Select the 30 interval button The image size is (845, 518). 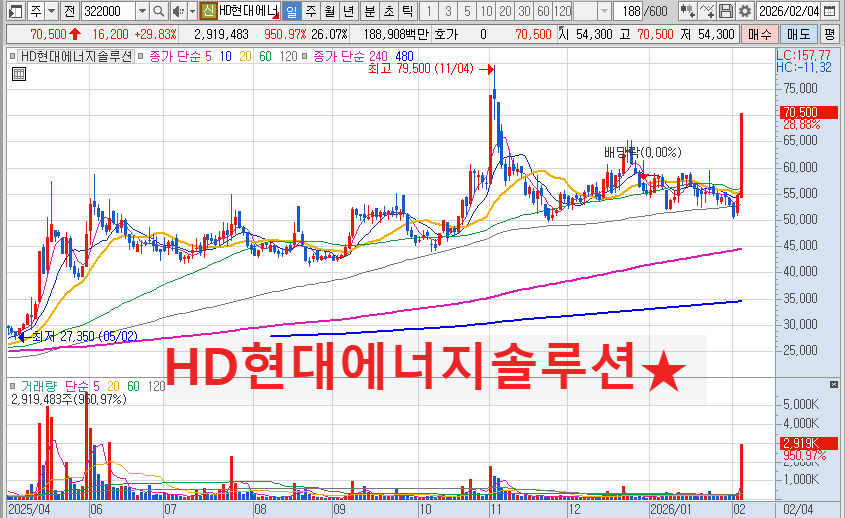tap(524, 11)
